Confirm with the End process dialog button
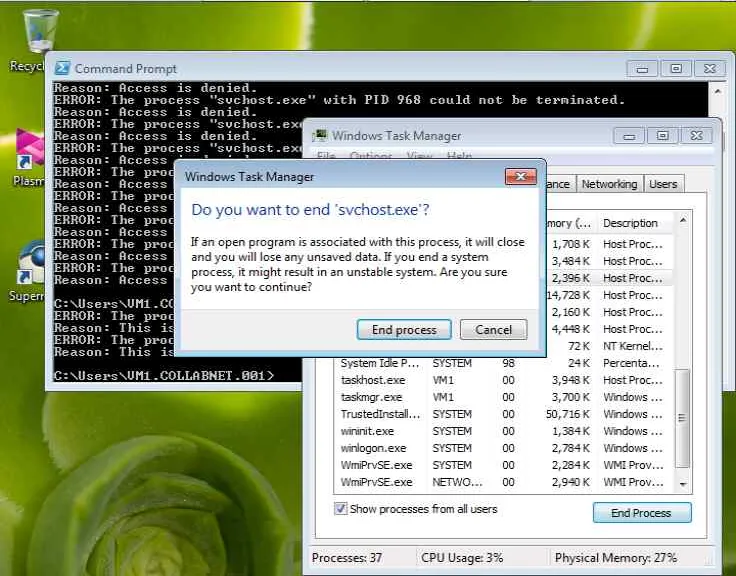Image resolution: width=736 pixels, height=576 pixels. pyautogui.click(x=404, y=330)
